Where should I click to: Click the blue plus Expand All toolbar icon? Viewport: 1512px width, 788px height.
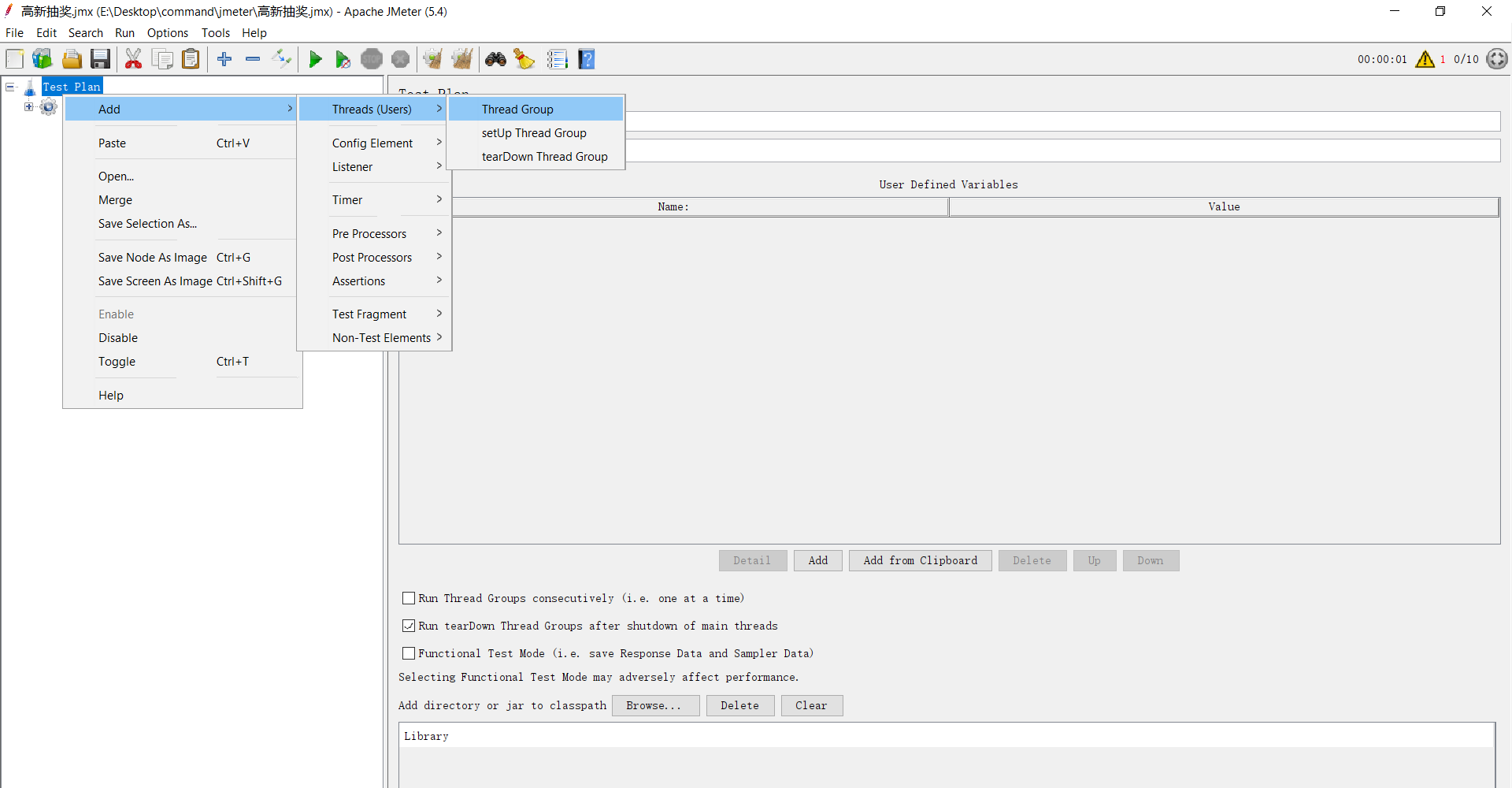(224, 59)
